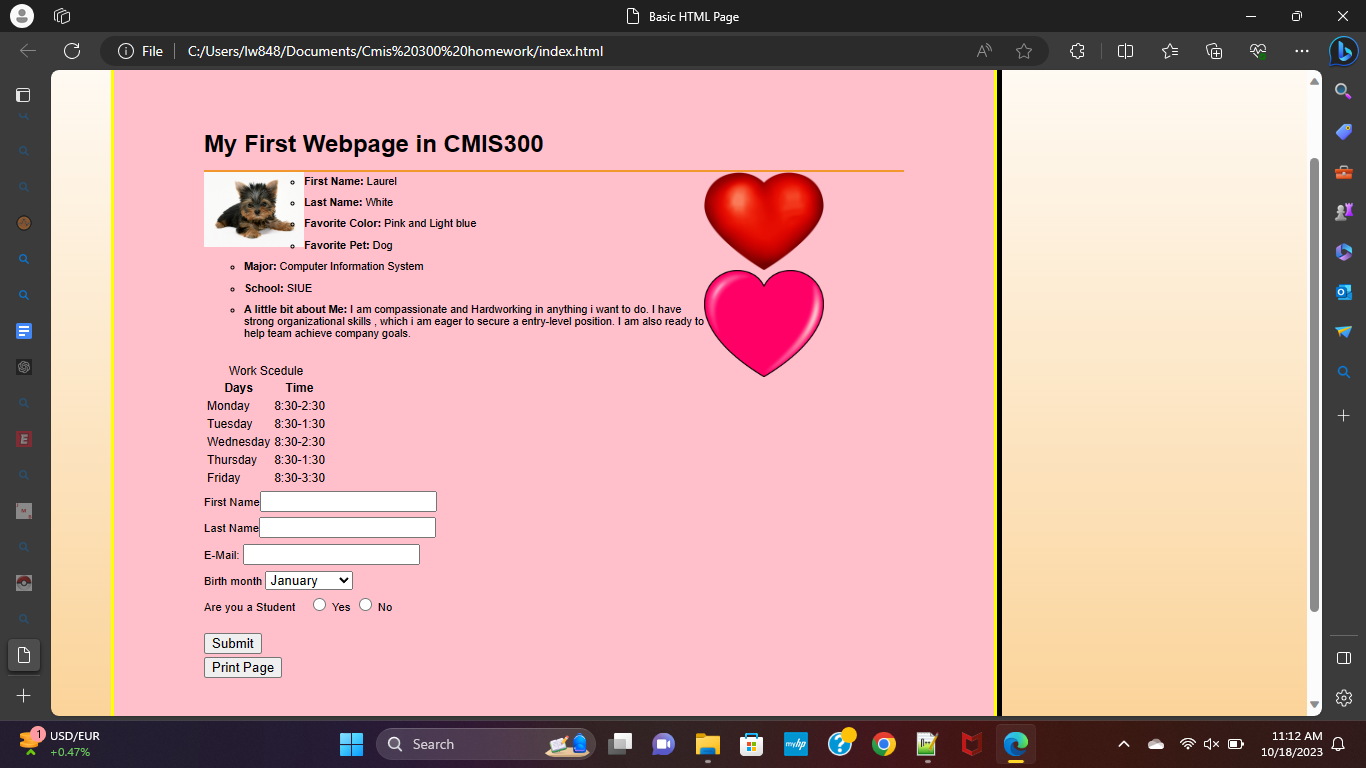Switch to the Google Docs vertical tab
1366x768 pixels.
24,331
